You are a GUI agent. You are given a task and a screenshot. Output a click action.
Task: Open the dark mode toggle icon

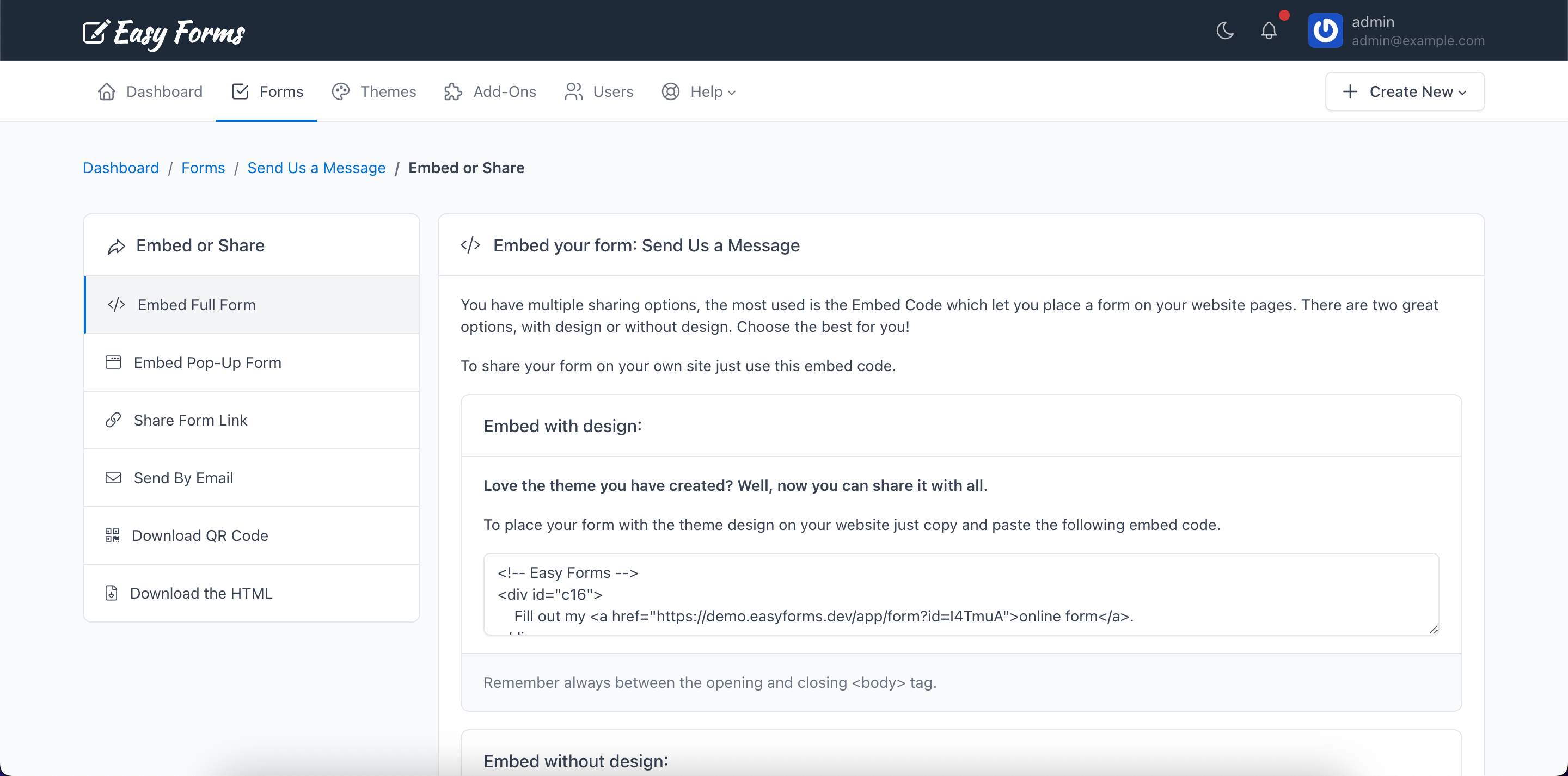click(x=1224, y=30)
